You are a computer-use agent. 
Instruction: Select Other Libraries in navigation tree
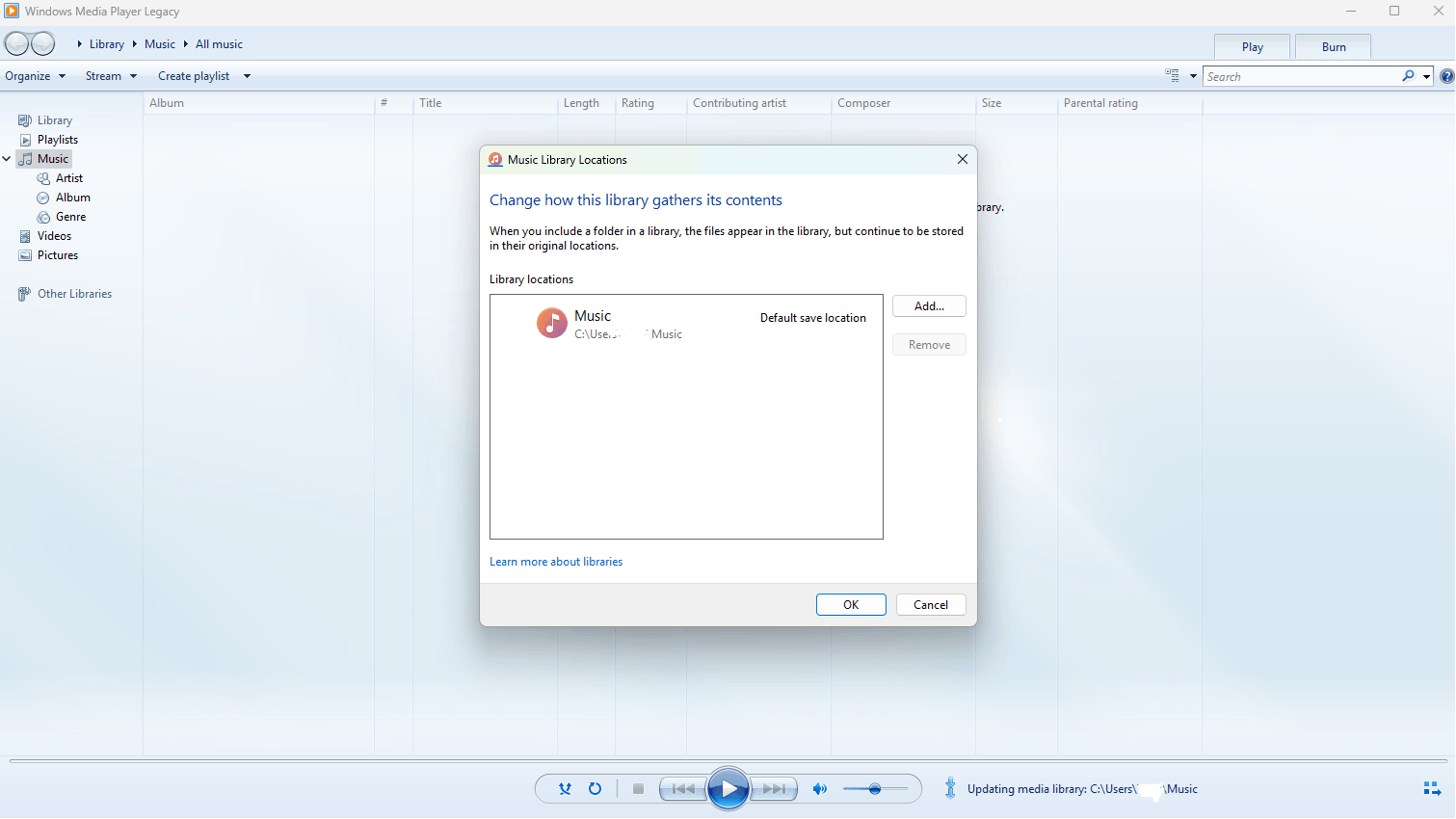[75, 294]
